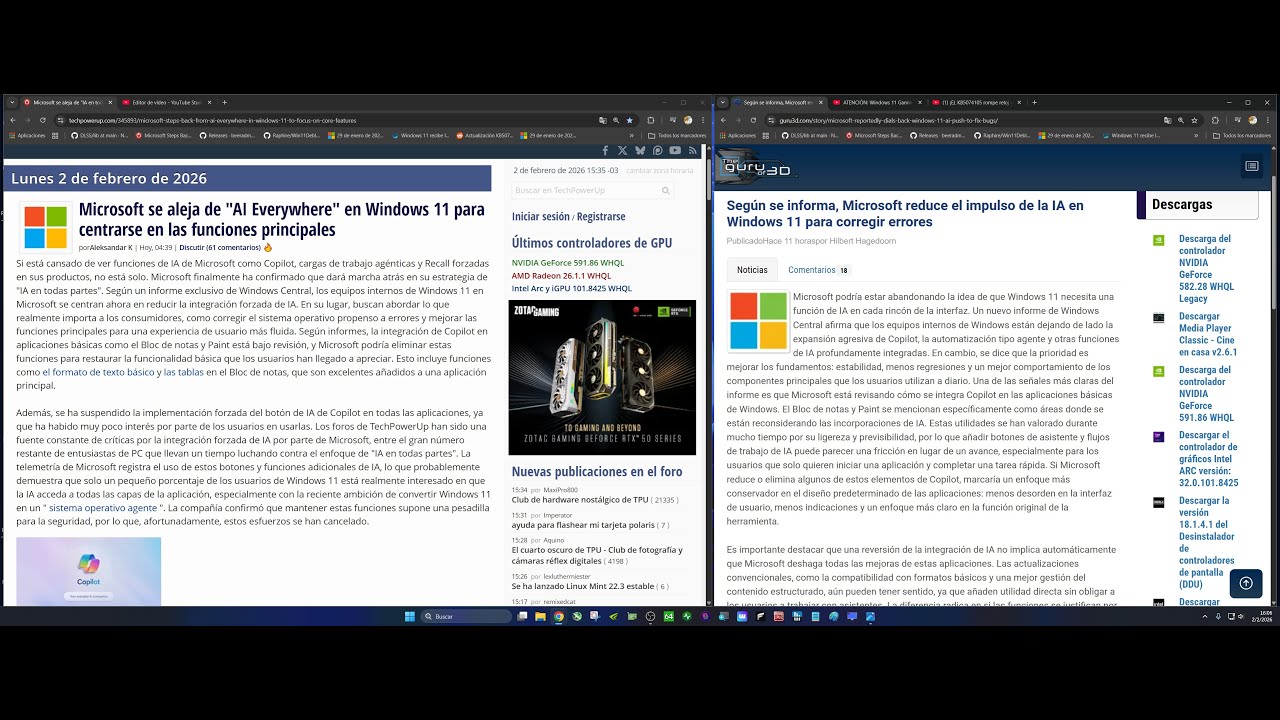Viewport: 1280px width, 720px height.
Task: Click the ZOTAC Gaming GeForce RTX advertisement
Action: point(602,377)
